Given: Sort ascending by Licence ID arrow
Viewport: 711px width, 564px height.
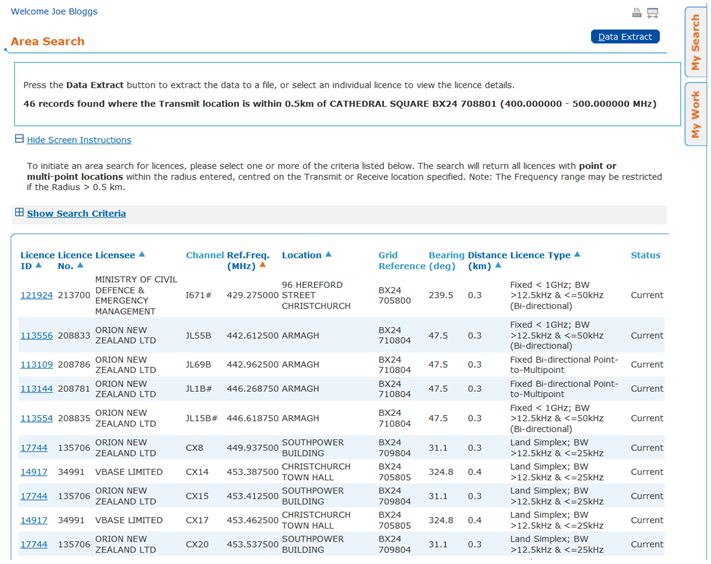Looking at the screenshot, I should pyautogui.click(x=39, y=265).
